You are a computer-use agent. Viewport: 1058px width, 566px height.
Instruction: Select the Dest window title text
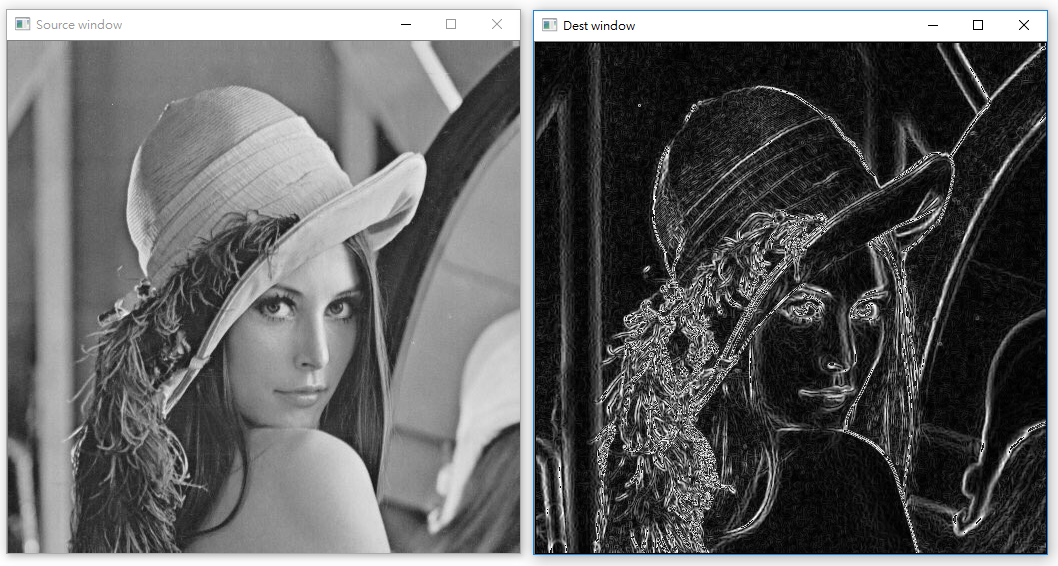(599, 26)
